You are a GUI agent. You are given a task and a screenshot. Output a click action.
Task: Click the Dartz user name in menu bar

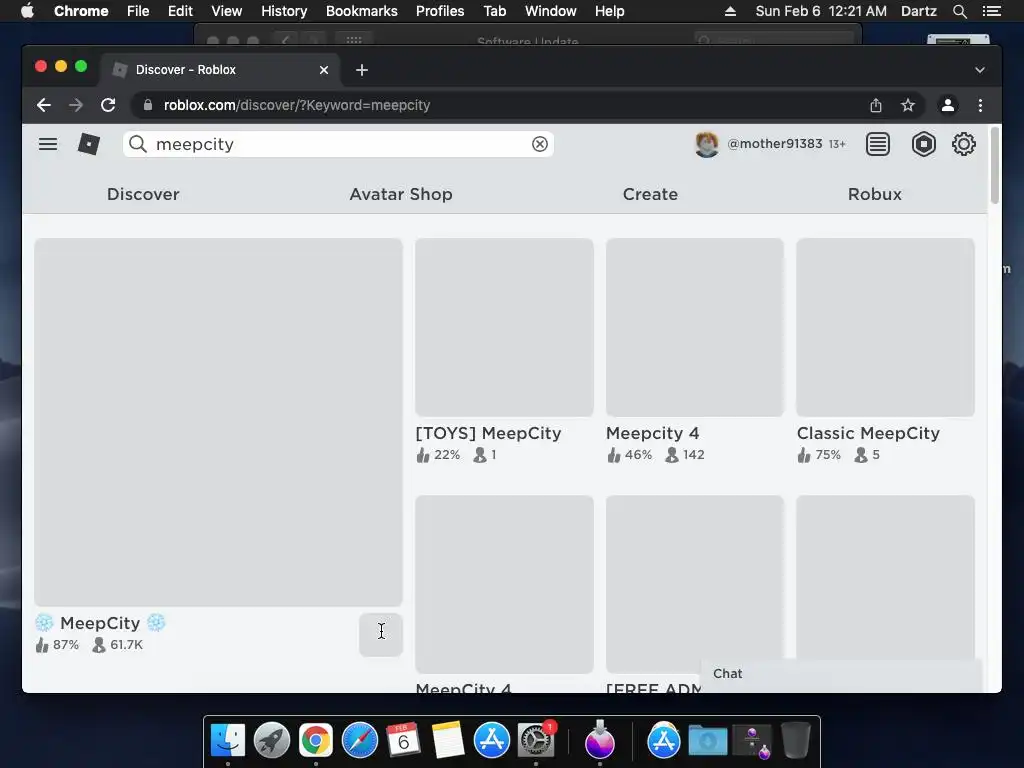pos(918,11)
